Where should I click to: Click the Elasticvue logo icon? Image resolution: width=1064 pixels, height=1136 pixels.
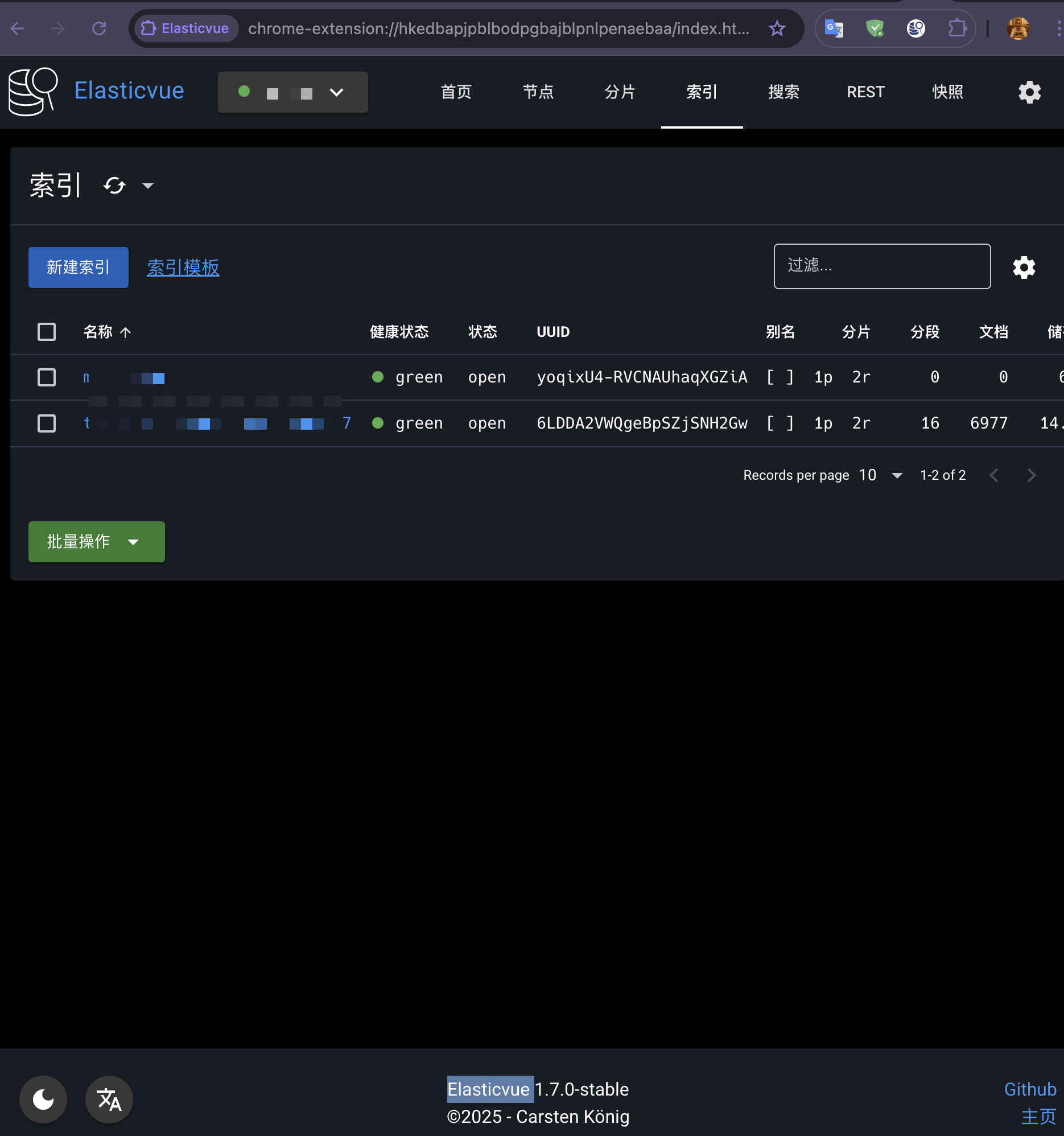point(33,92)
